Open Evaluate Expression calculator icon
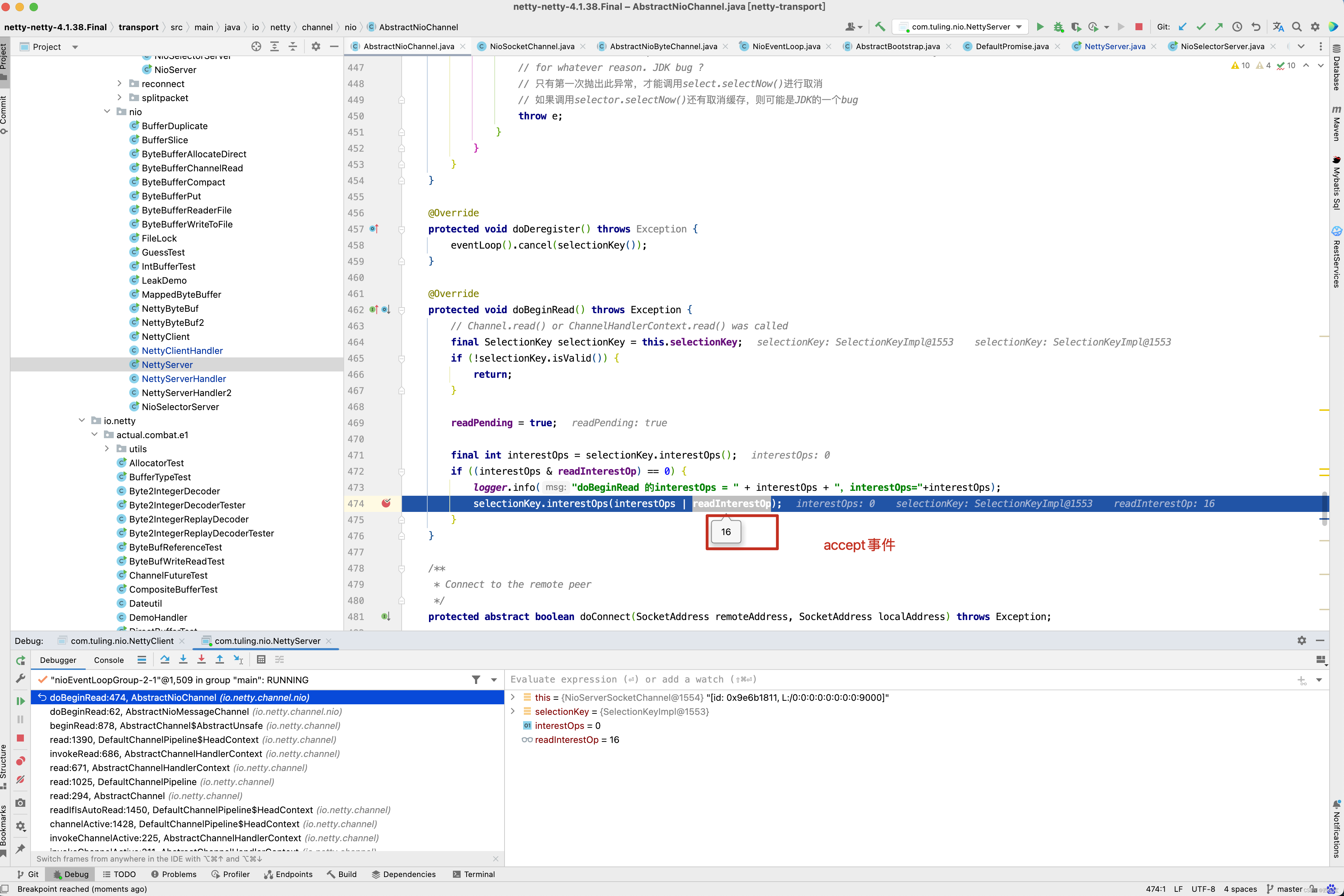Image resolution: width=1344 pixels, height=896 pixels. pyautogui.click(x=261, y=659)
